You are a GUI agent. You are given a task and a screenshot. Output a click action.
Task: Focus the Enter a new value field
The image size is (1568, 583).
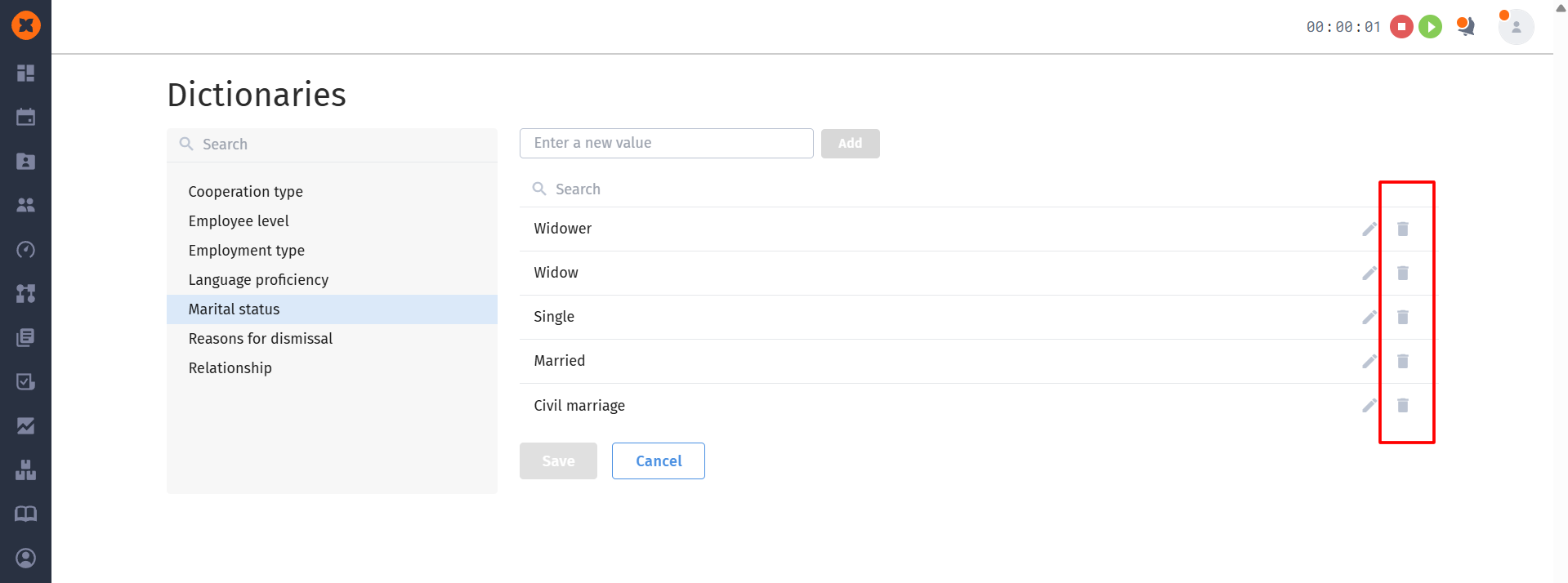(x=666, y=143)
